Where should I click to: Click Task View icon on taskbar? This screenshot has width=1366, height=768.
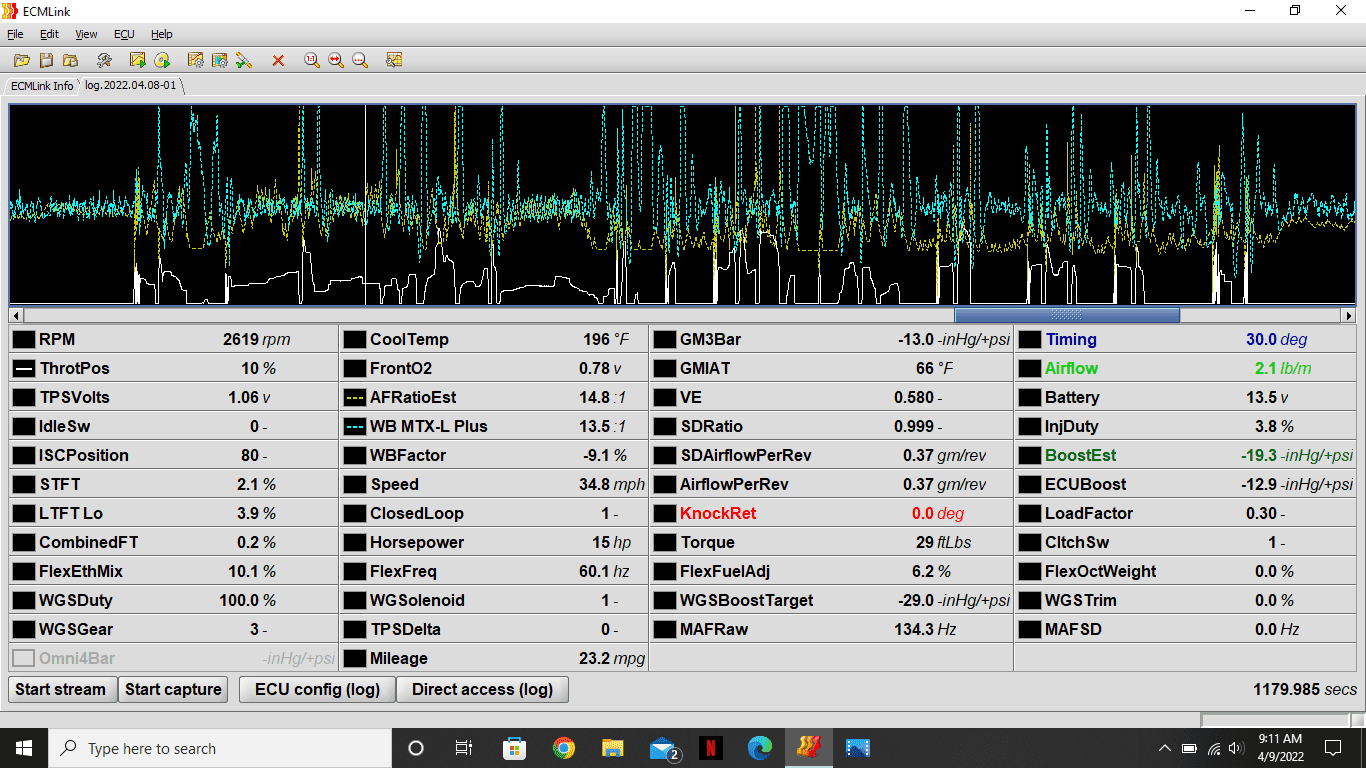464,748
